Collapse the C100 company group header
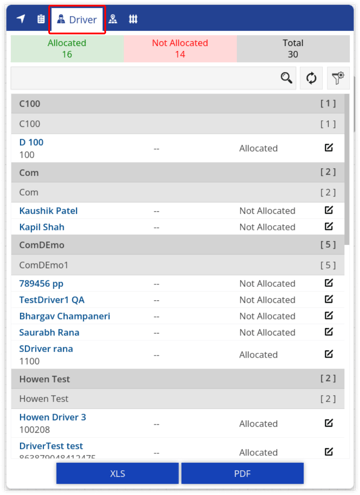The width and height of the screenshot is (360, 495). click(178, 104)
